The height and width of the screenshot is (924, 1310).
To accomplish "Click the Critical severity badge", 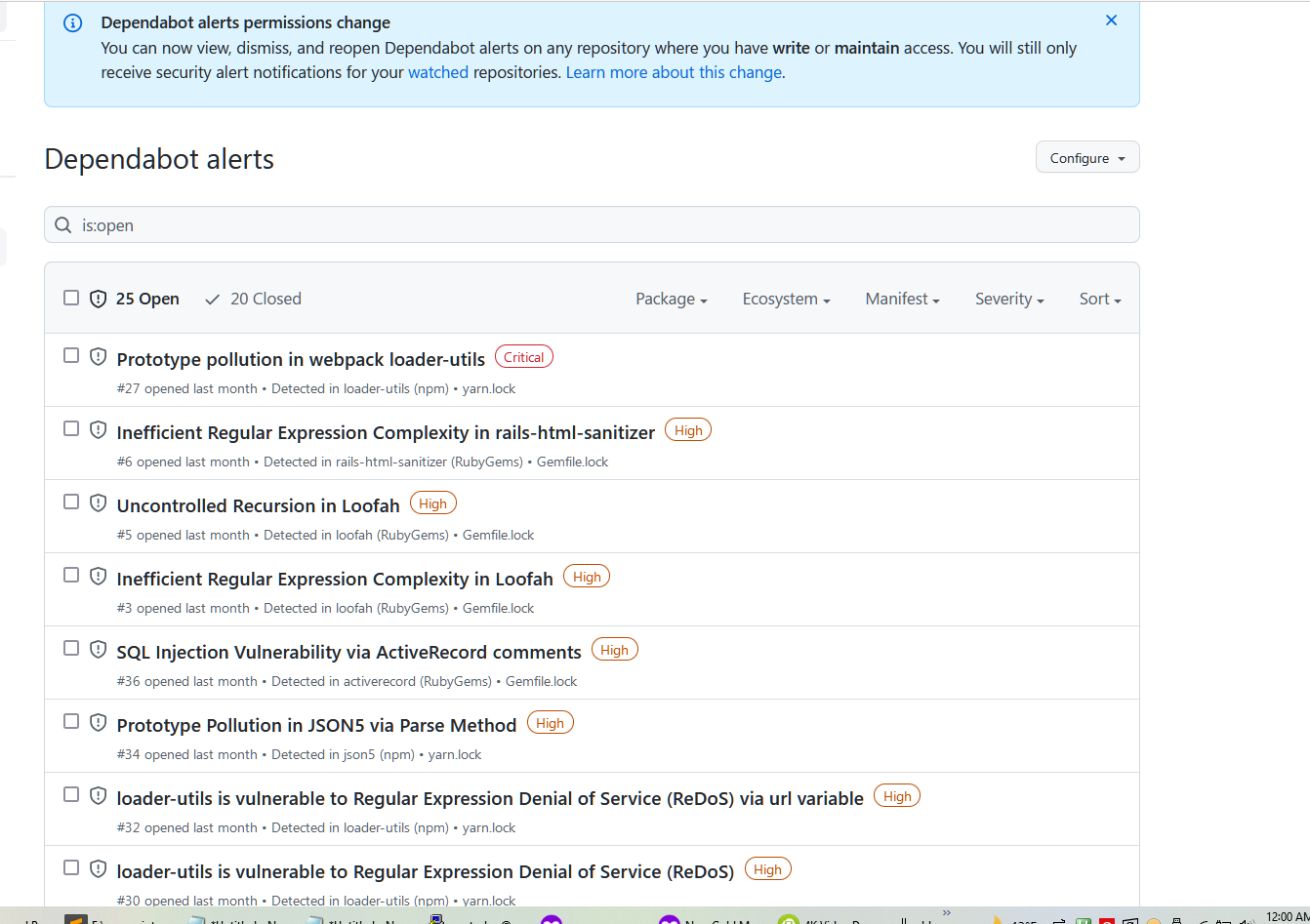I will 524,357.
